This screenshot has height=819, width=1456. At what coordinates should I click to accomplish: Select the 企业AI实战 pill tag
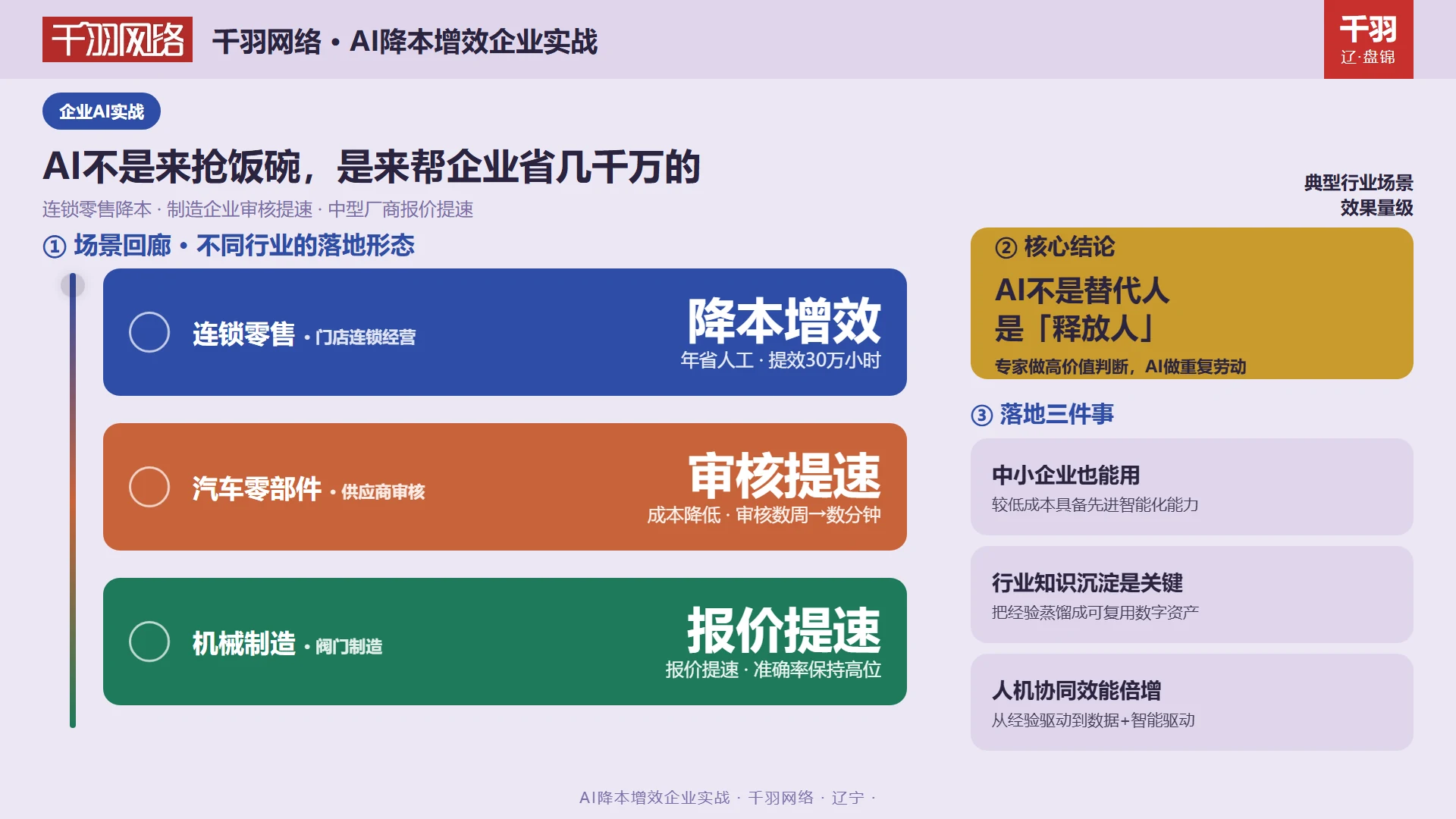pyautogui.click(x=102, y=111)
